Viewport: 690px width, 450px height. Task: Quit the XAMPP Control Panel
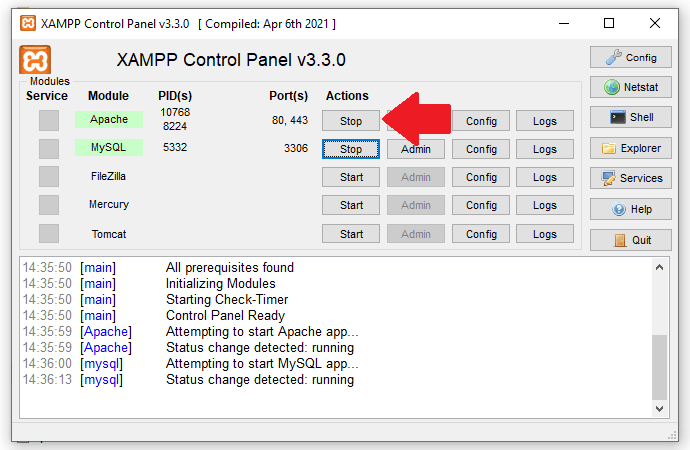coord(631,240)
